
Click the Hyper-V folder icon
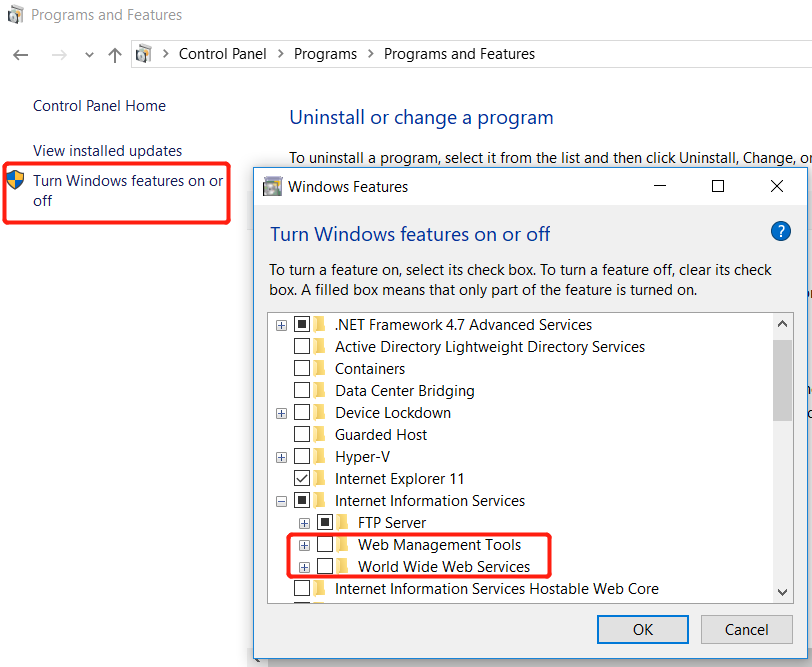[x=320, y=457]
